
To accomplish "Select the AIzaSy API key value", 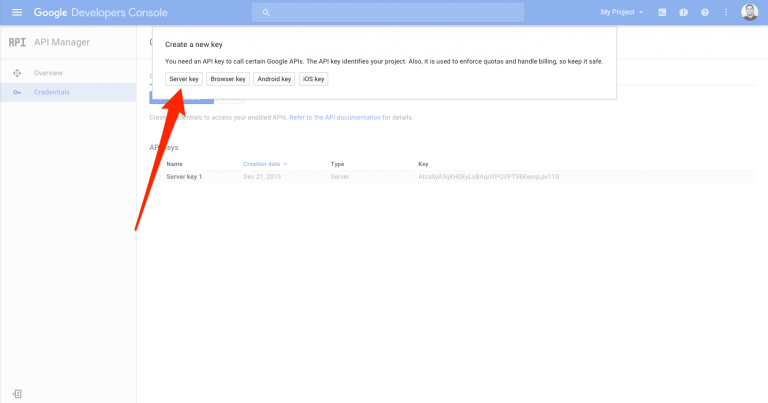I will pos(488,177).
